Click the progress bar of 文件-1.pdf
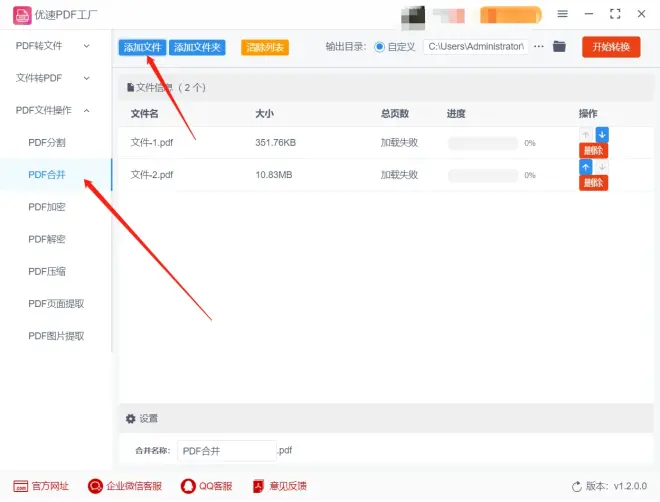The width and height of the screenshot is (660, 502). (483, 143)
